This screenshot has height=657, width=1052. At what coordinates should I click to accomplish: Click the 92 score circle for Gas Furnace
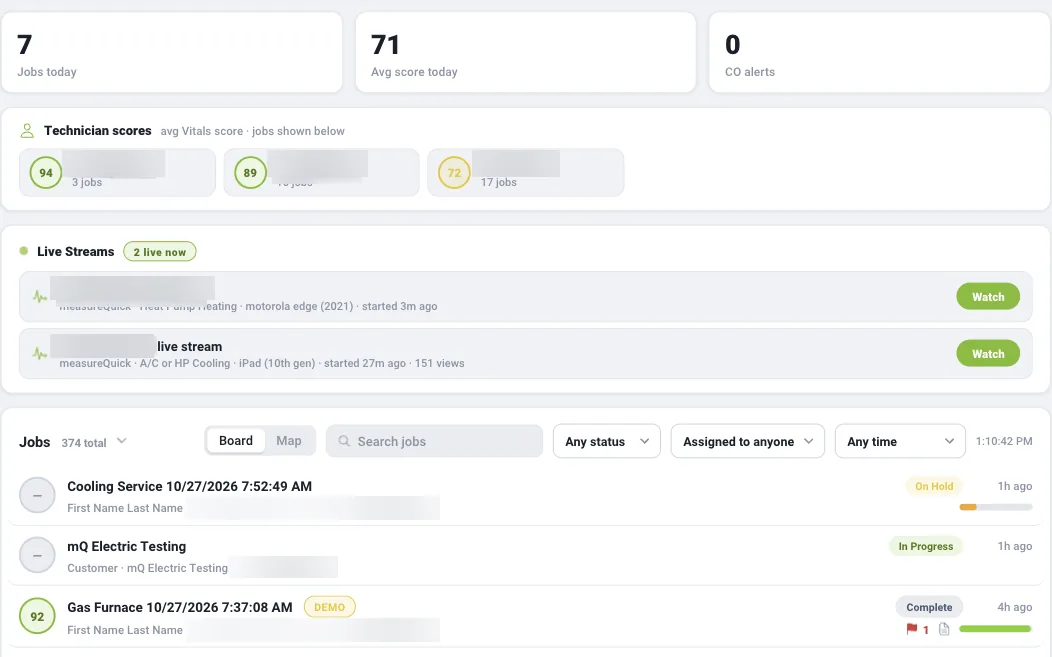38,616
